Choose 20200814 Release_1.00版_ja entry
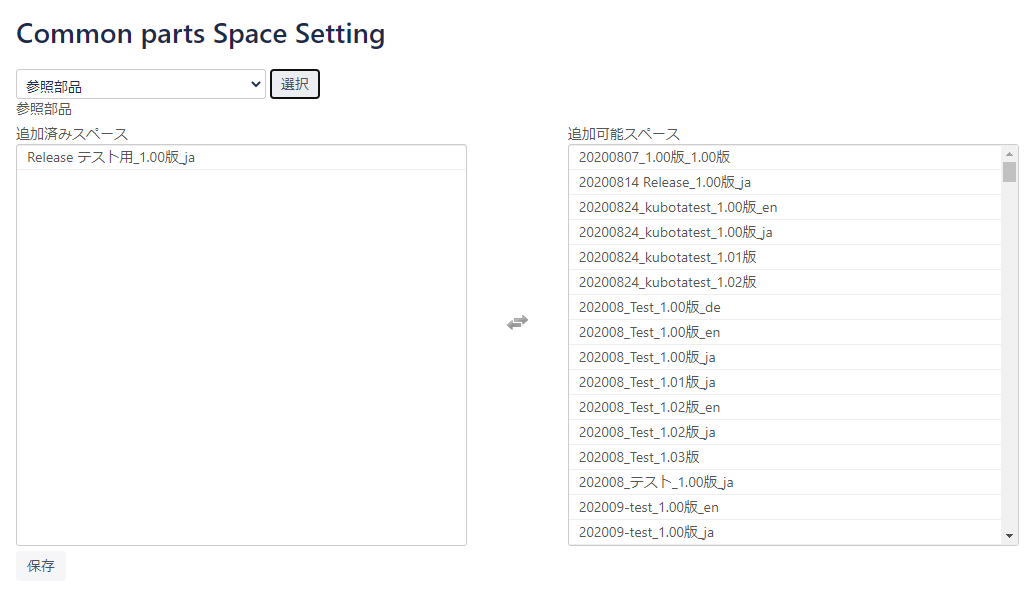This screenshot has height=593, width=1035. [664, 182]
